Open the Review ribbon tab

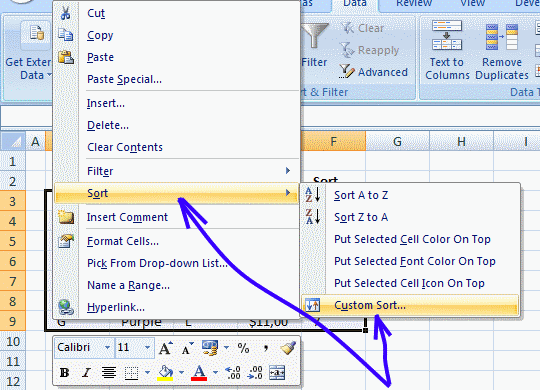413,3
